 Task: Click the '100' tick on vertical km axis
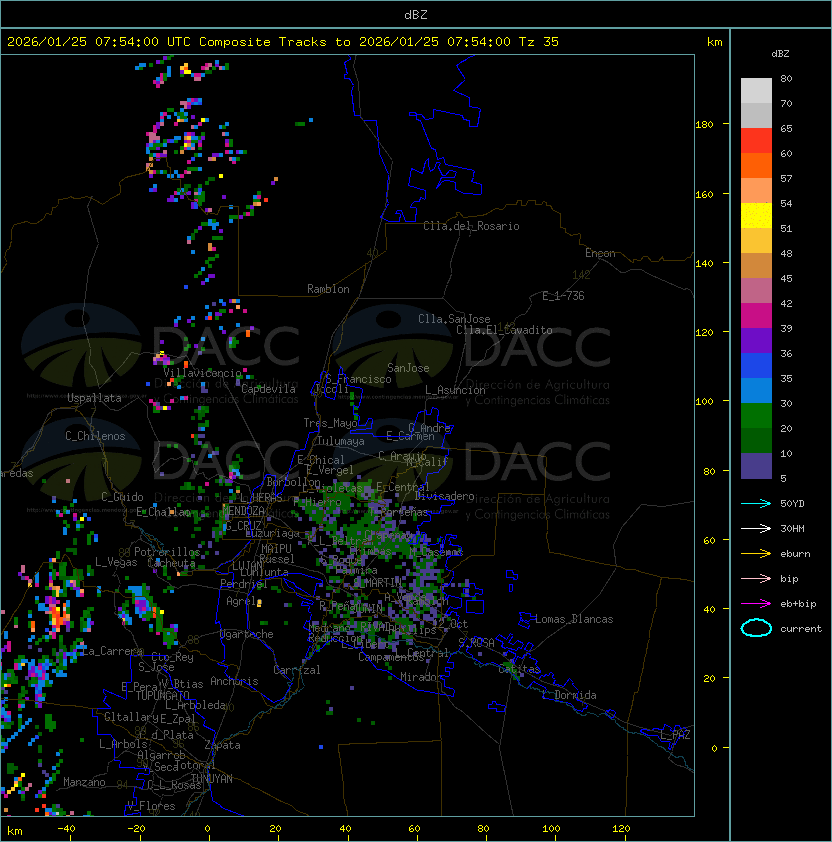point(704,402)
